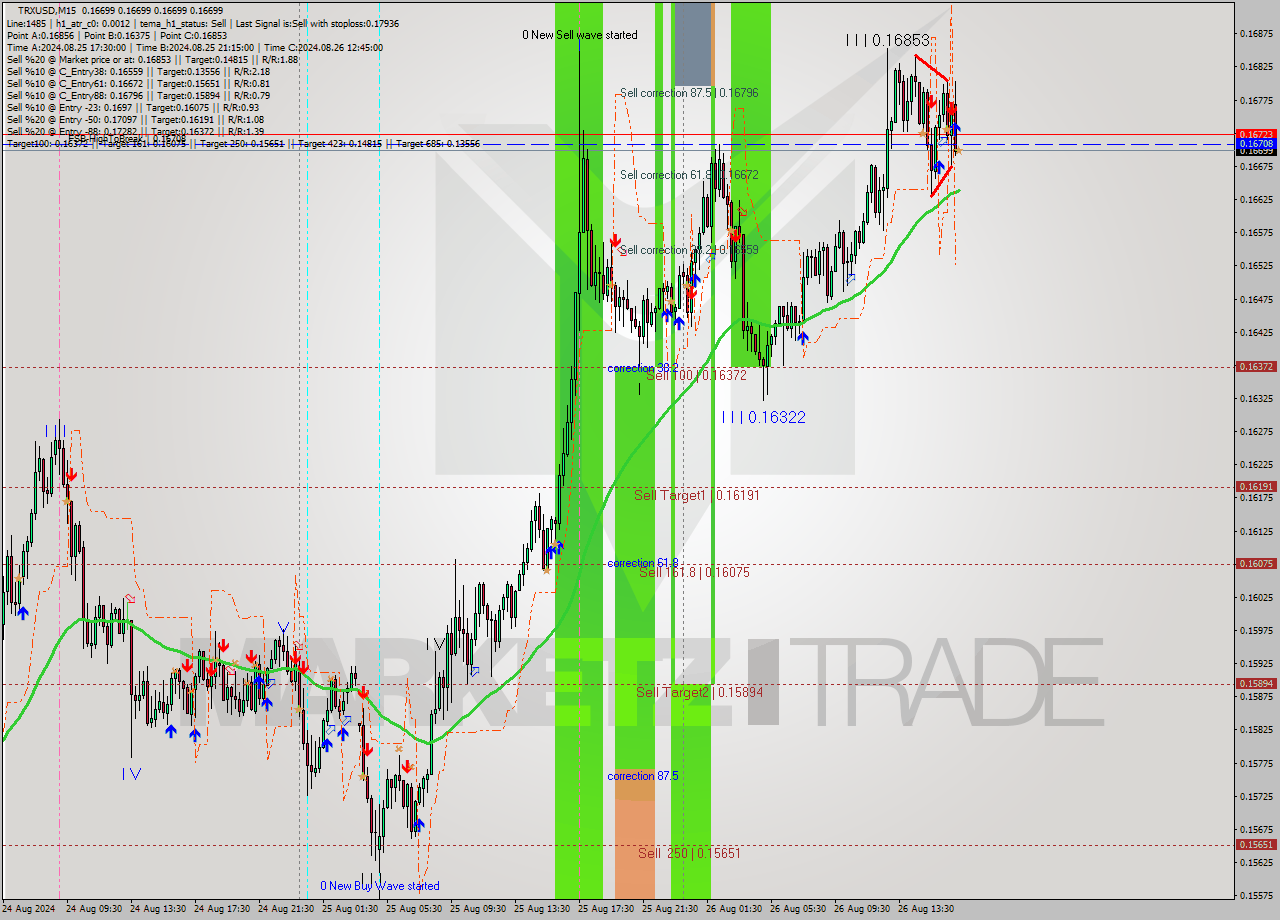
Task: Click the 0.16075 price tag on axis
Action: [1256, 563]
